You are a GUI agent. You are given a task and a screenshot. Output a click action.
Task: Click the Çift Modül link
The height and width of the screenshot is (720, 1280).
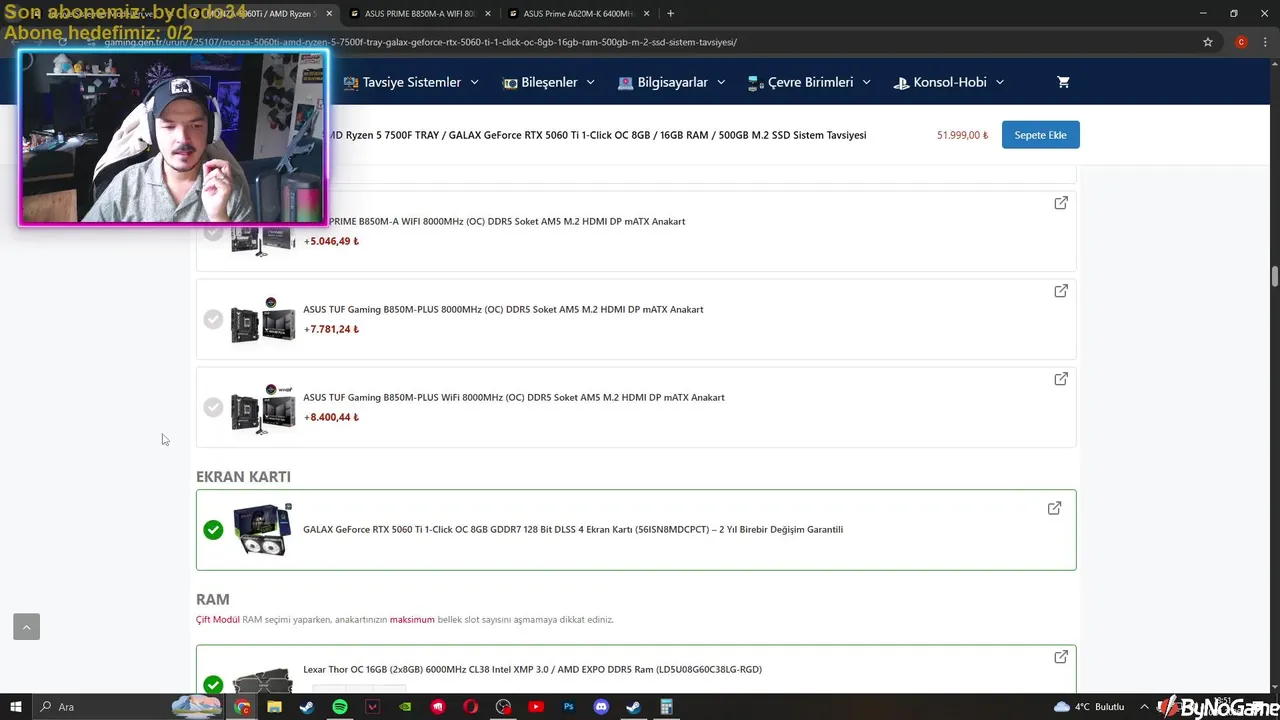[x=218, y=620]
